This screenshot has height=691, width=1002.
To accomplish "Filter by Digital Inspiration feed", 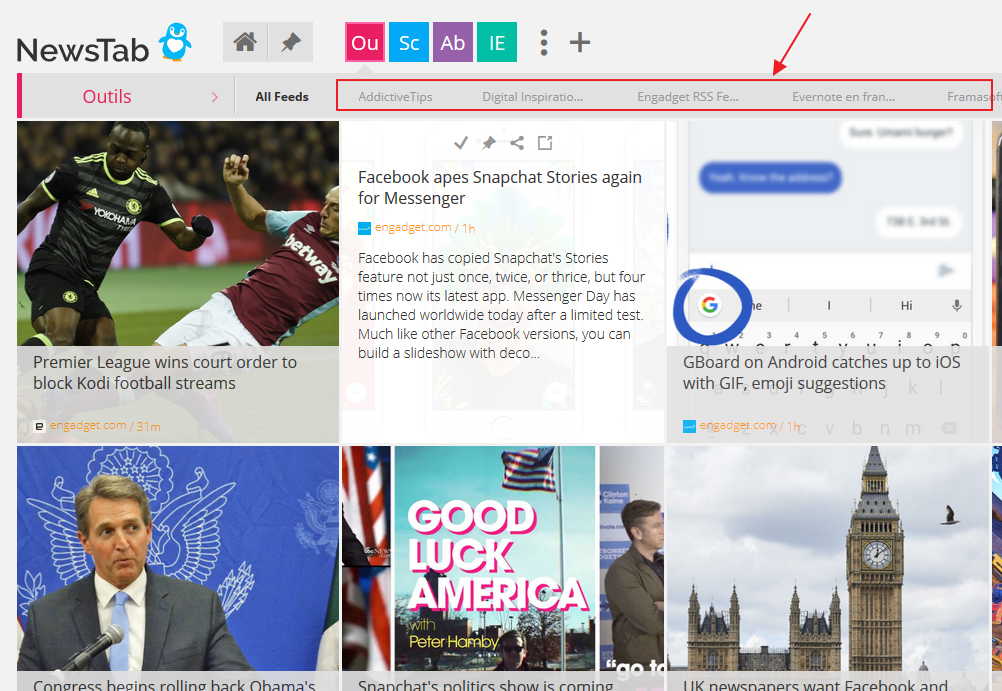I will click(532, 97).
